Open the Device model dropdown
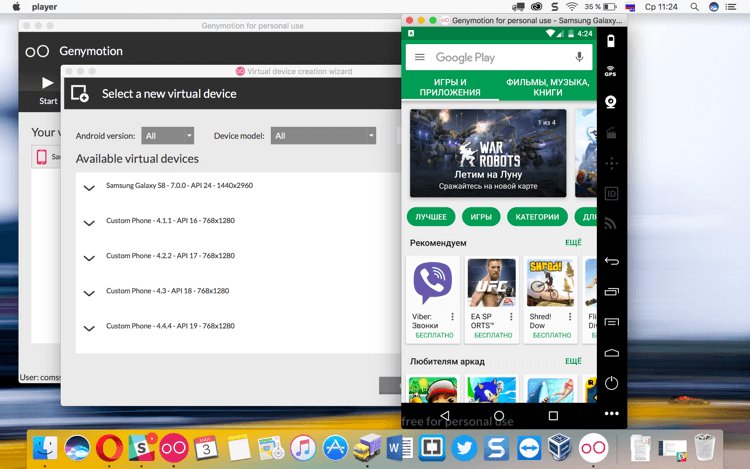Viewport: 750px width, 469px height. point(323,136)
